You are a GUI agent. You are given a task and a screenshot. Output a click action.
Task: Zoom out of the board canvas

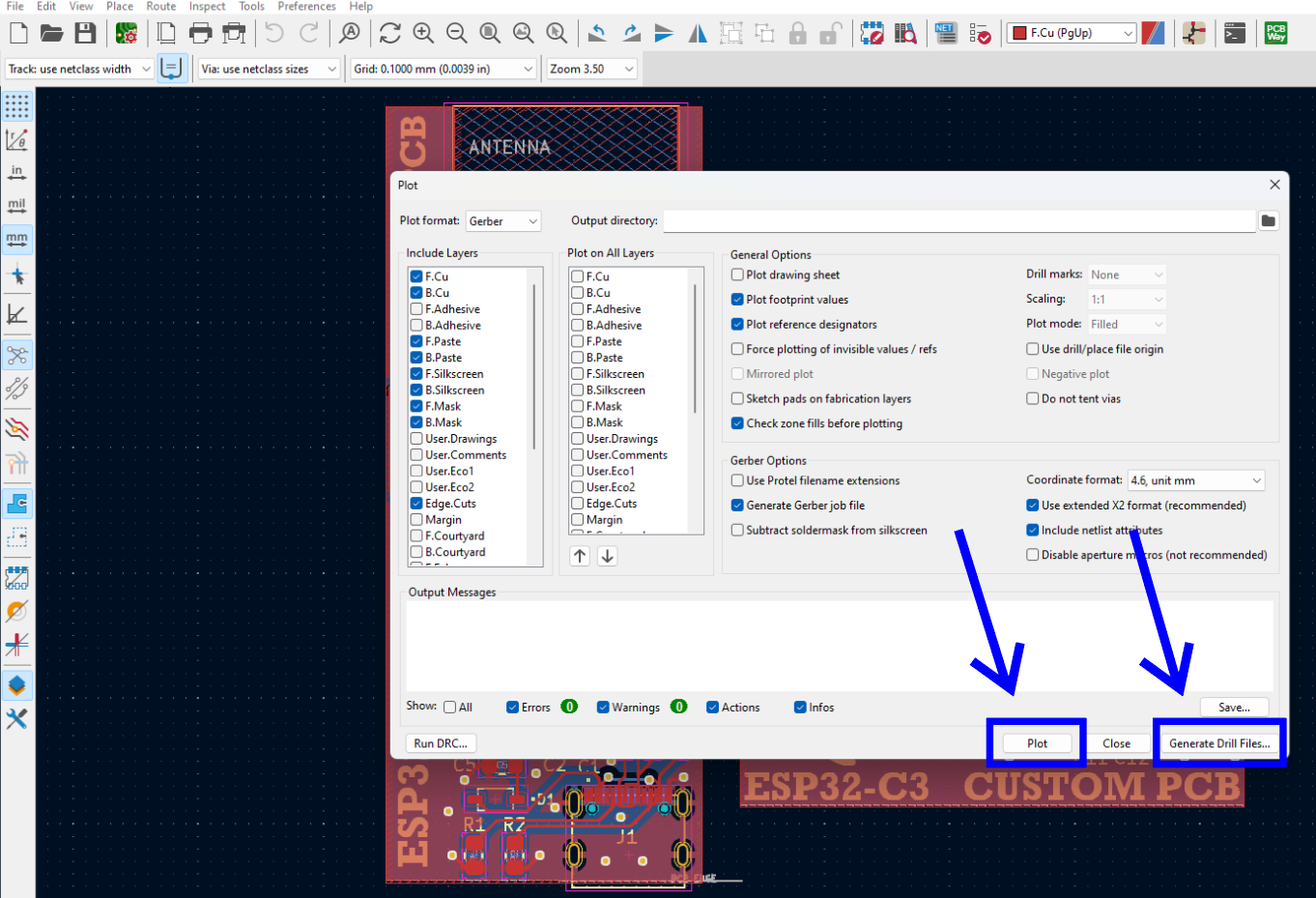tap(457, 34)
